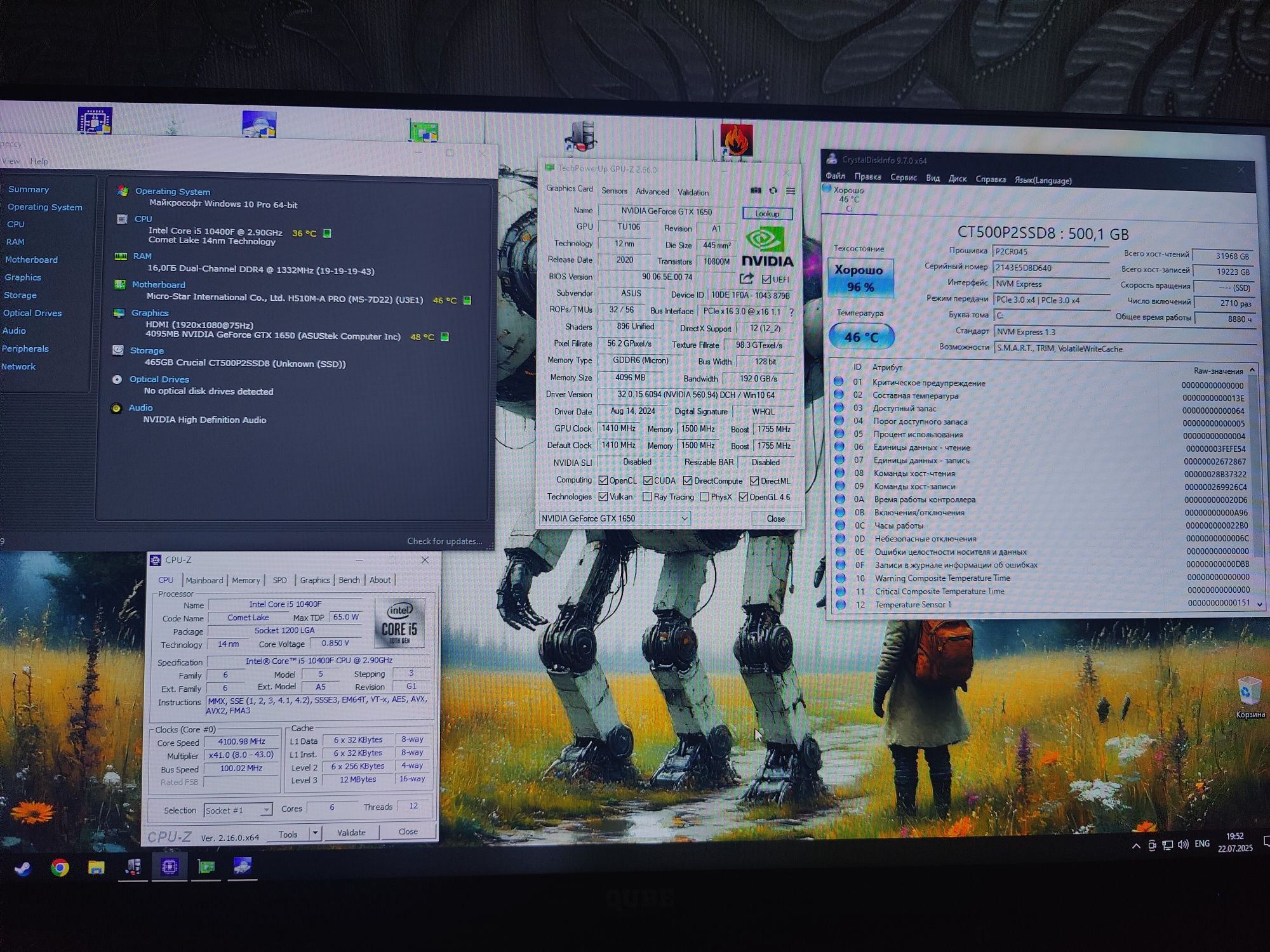Image resolution: width=1270 pixels, height=952 pixels.
Task: Click the CrystalDiskInfo taskbar icon
Action: tap(243, 866)
